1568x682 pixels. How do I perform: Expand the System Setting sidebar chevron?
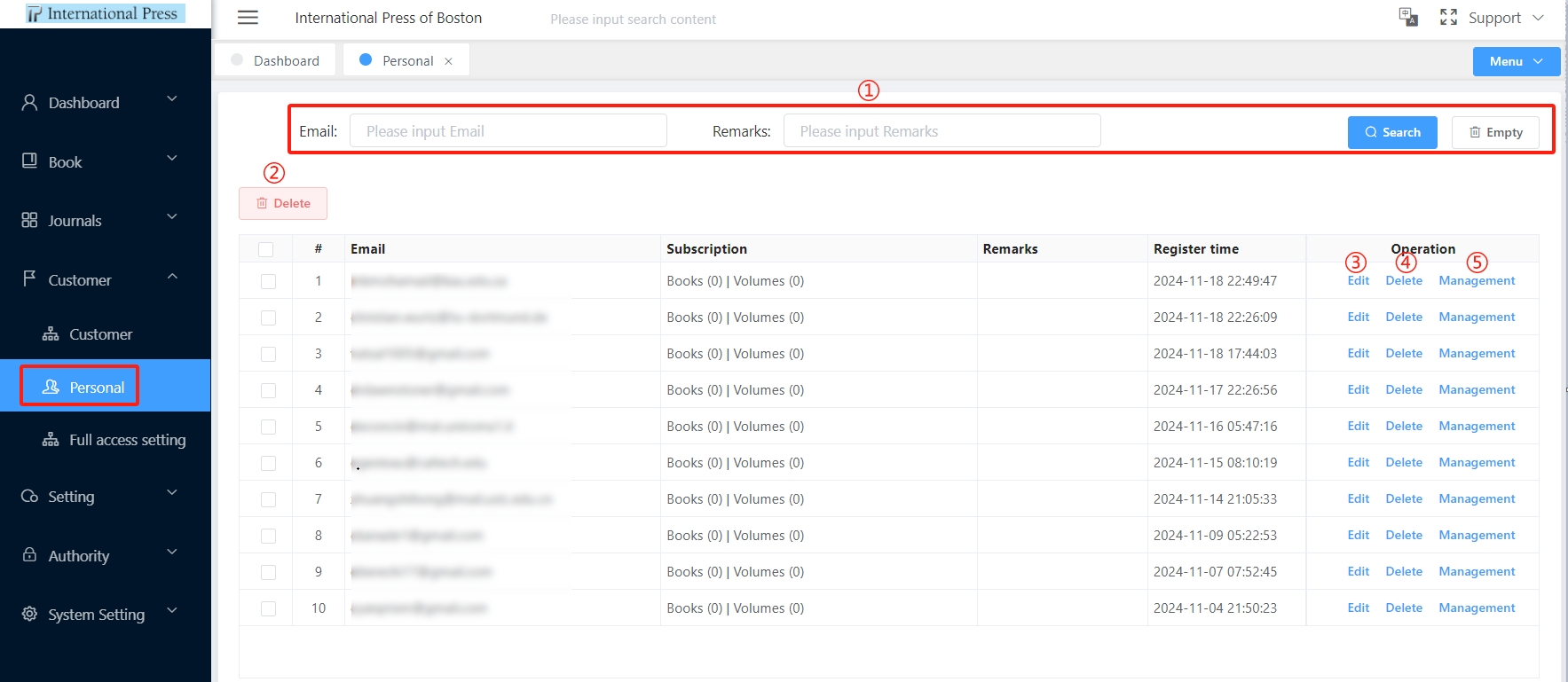click(x=172, y=610)
